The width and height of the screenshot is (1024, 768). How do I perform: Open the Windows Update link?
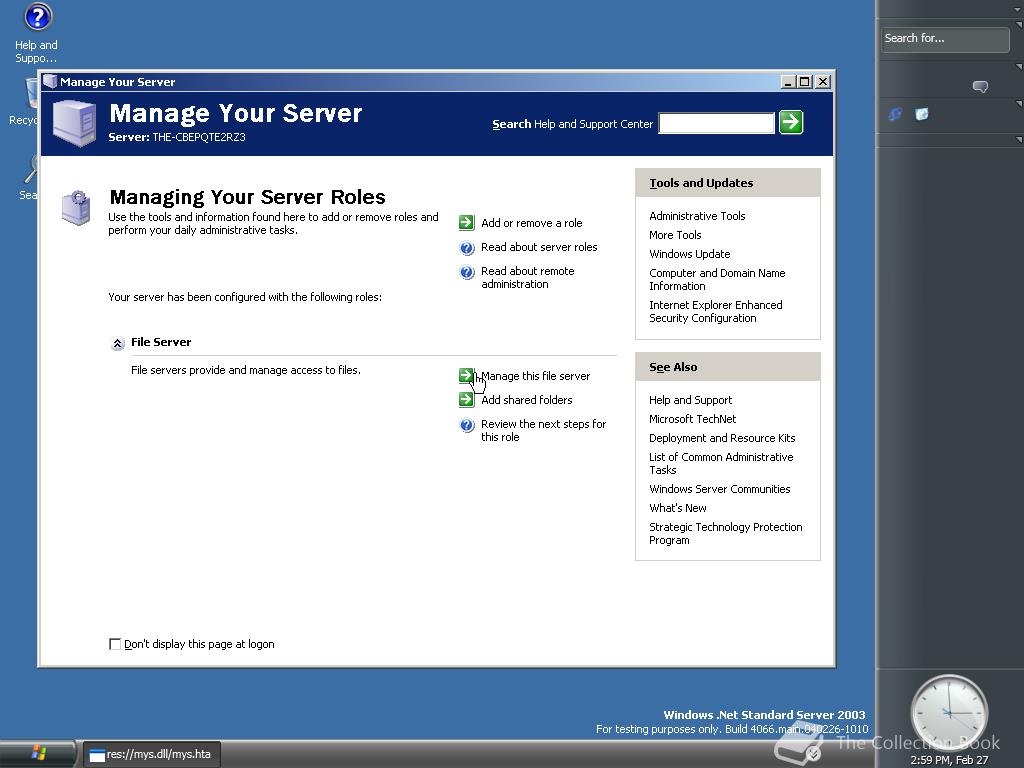(x=690, y=254)
